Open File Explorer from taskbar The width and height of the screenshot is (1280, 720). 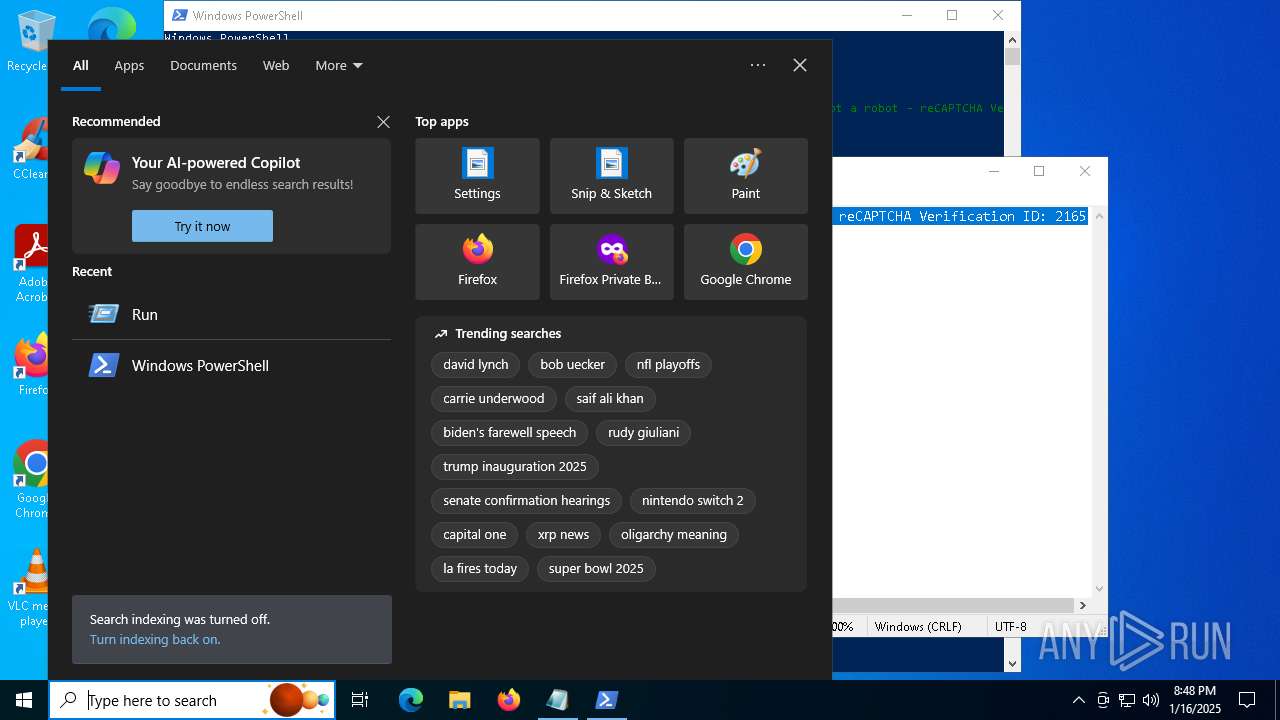[x=459, y=700]
